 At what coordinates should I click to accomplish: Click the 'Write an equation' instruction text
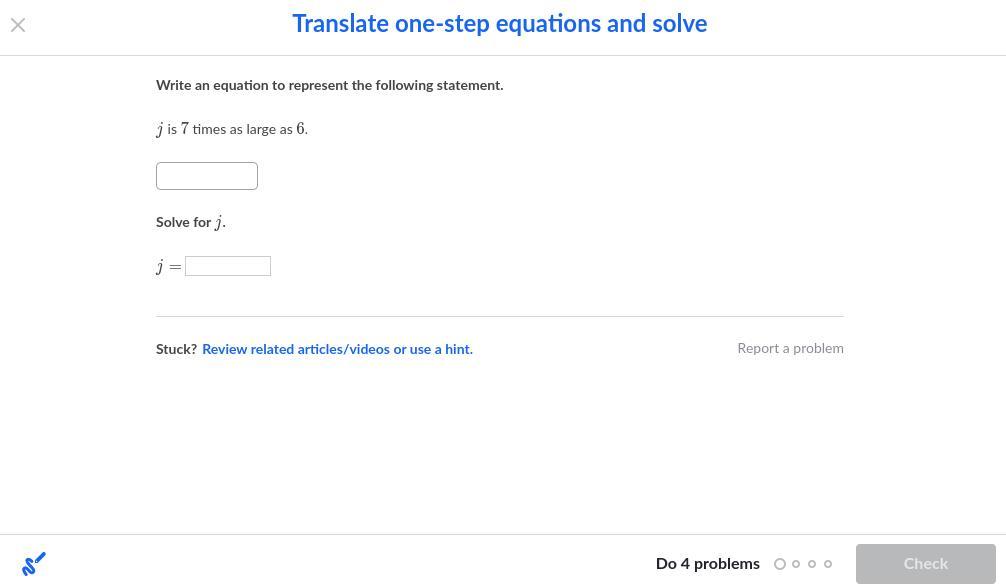pyautogui.click(x=329, y=86)
